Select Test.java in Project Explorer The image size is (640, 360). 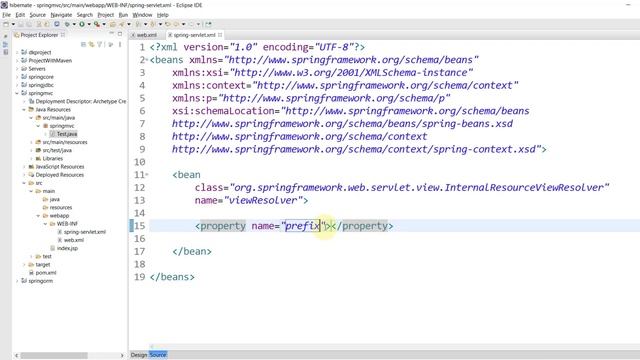67,134
